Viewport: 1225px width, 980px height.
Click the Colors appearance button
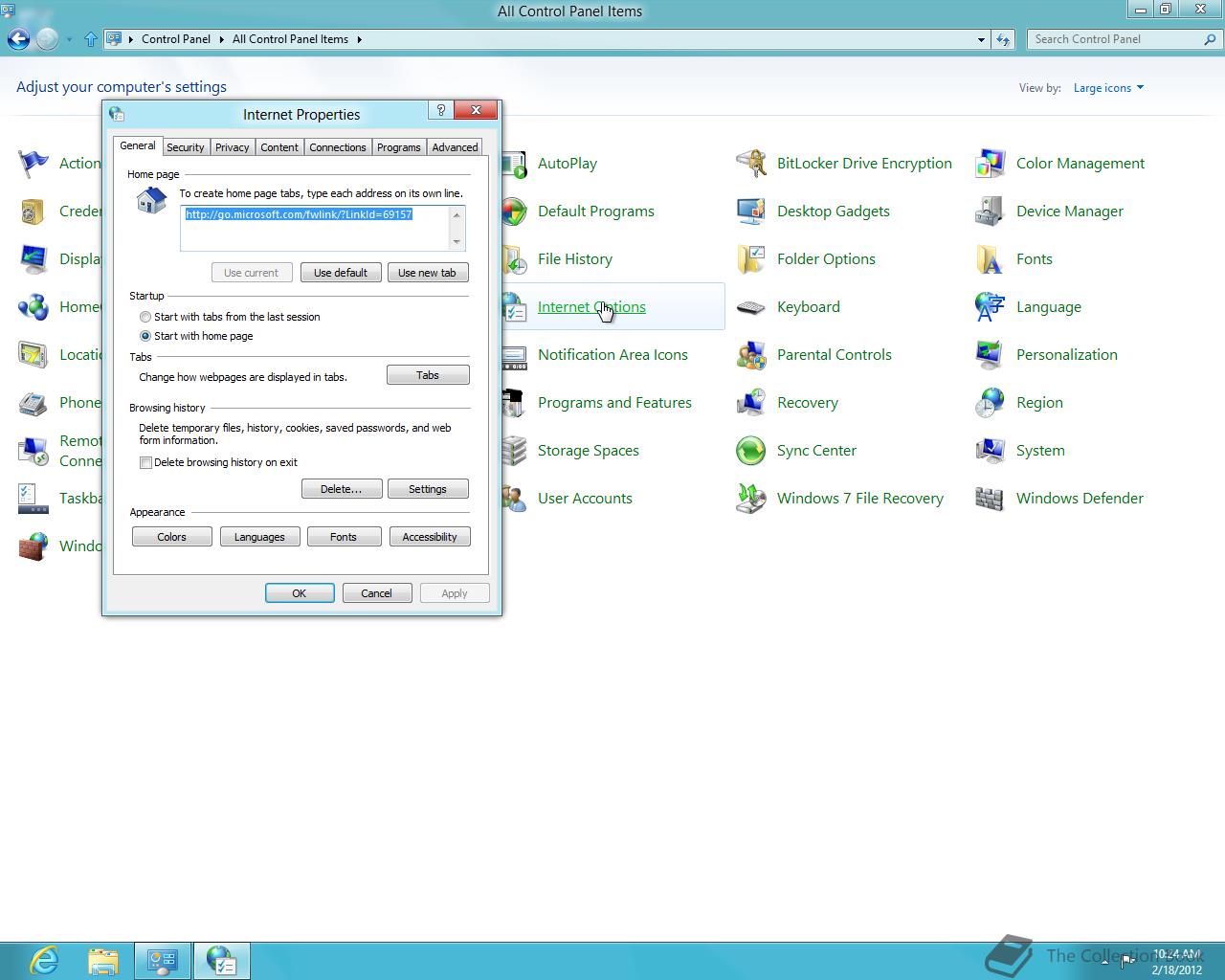point(172,537)
